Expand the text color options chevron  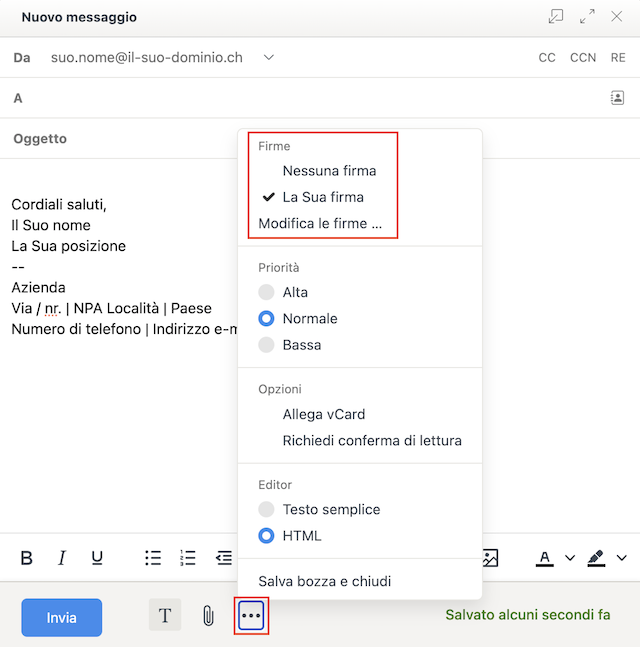coord(570,558)
